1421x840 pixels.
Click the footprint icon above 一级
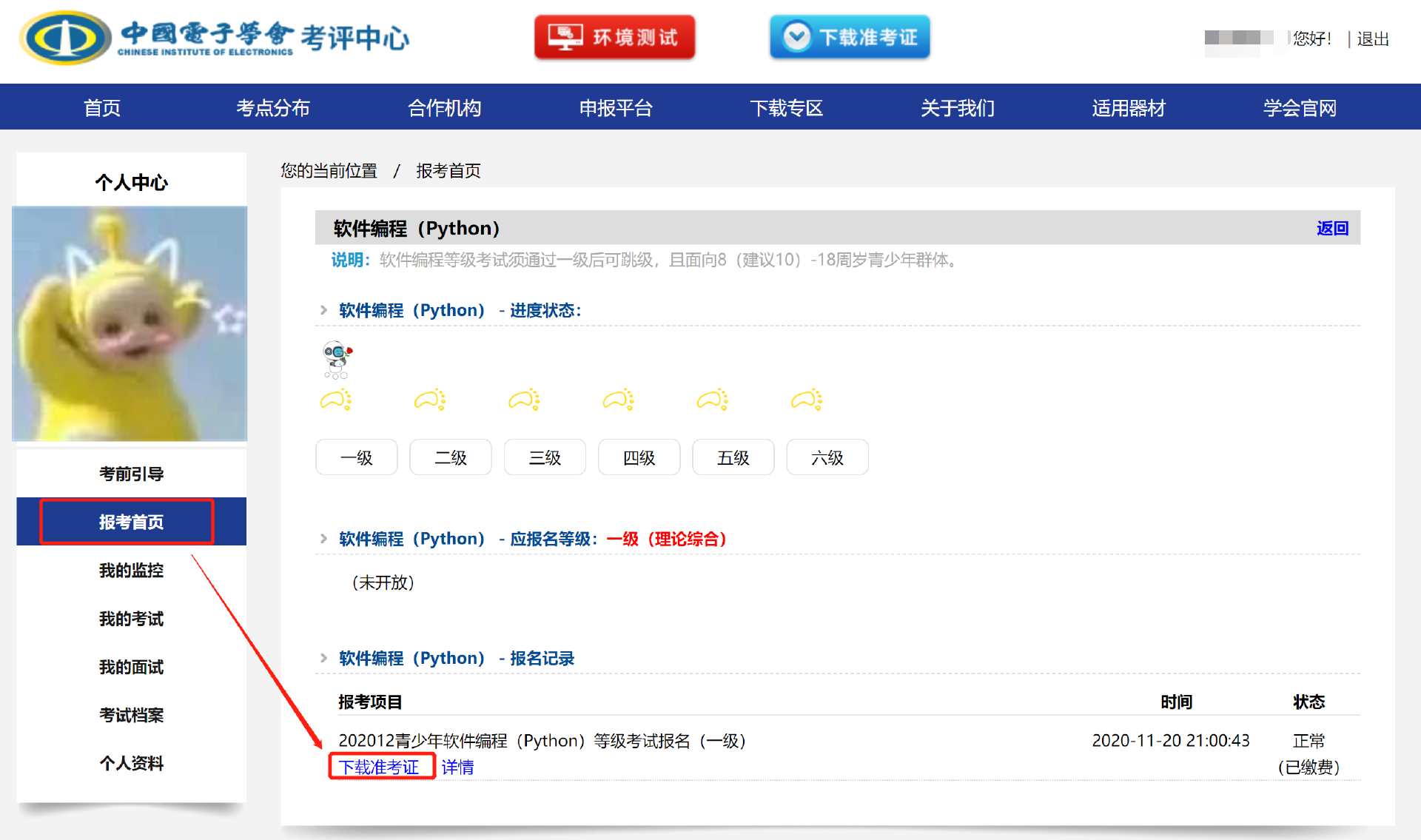(x=336, y=400)
